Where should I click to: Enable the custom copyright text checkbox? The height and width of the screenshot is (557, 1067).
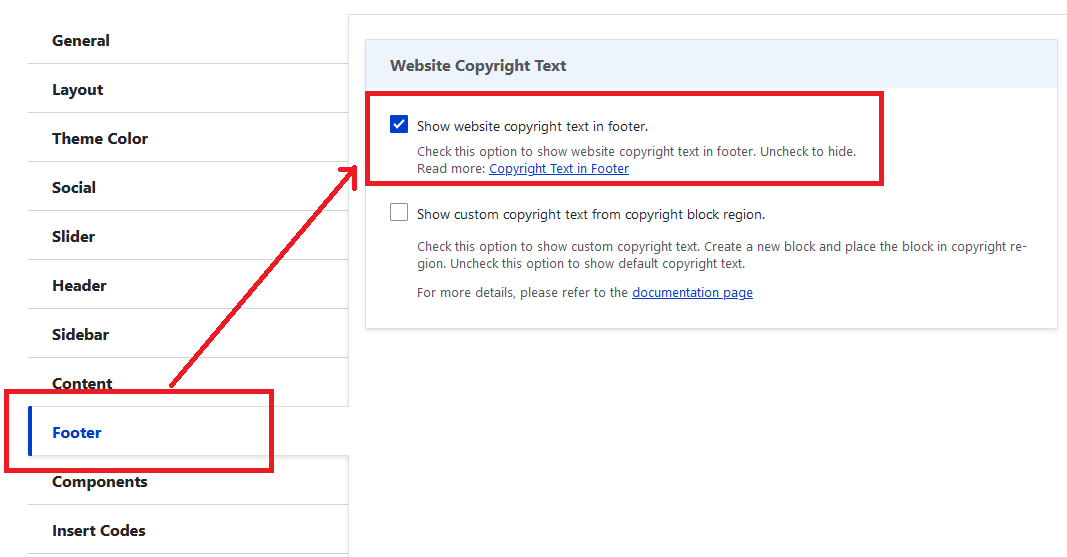pos(399,213)
